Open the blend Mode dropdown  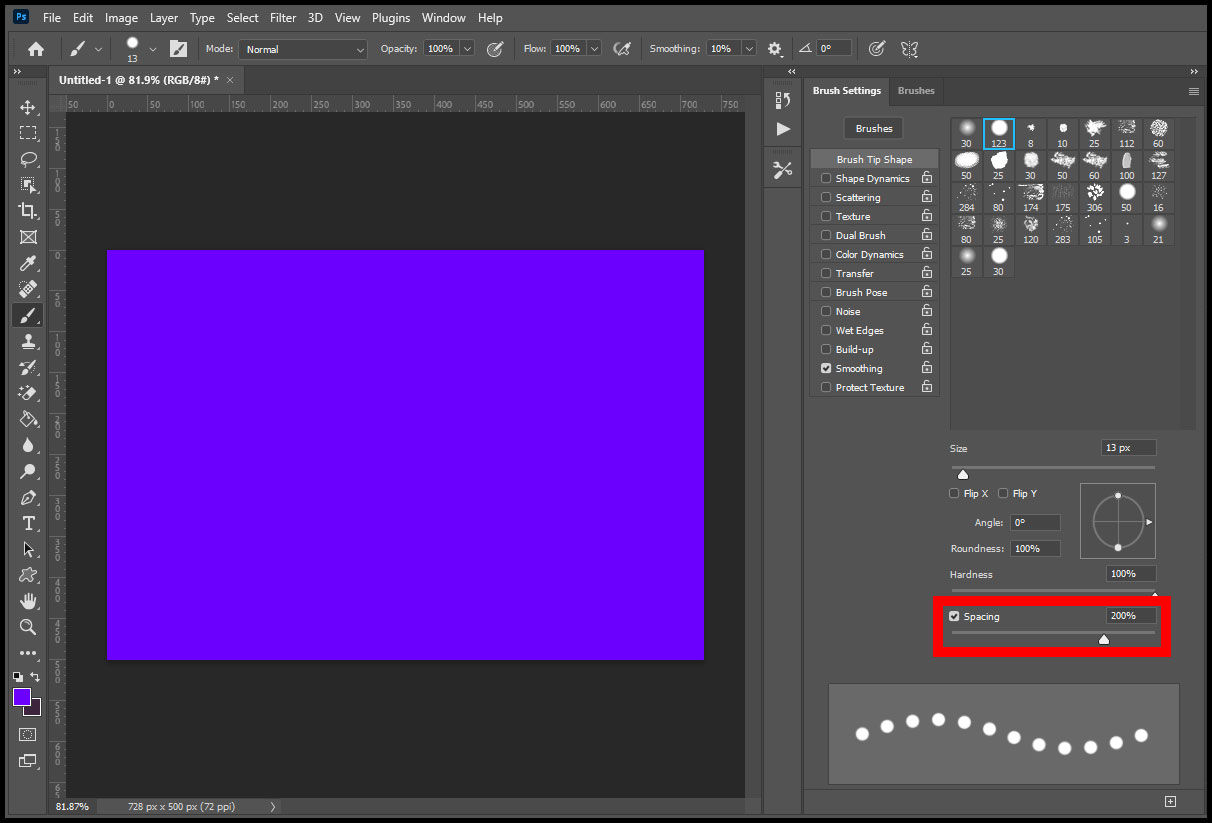tap(302, 48)
